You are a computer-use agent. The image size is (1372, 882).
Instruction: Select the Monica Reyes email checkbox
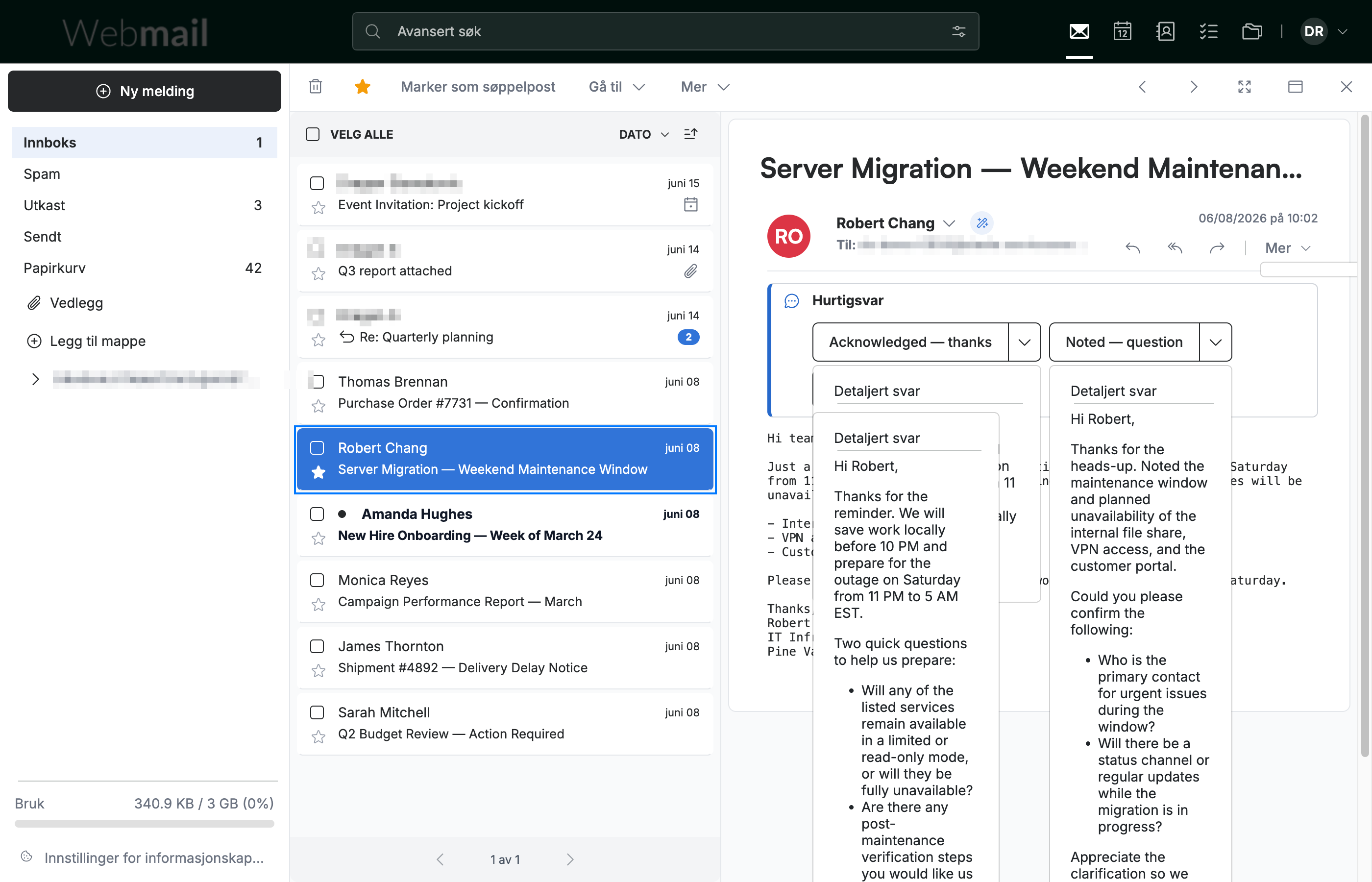point(317,580)
